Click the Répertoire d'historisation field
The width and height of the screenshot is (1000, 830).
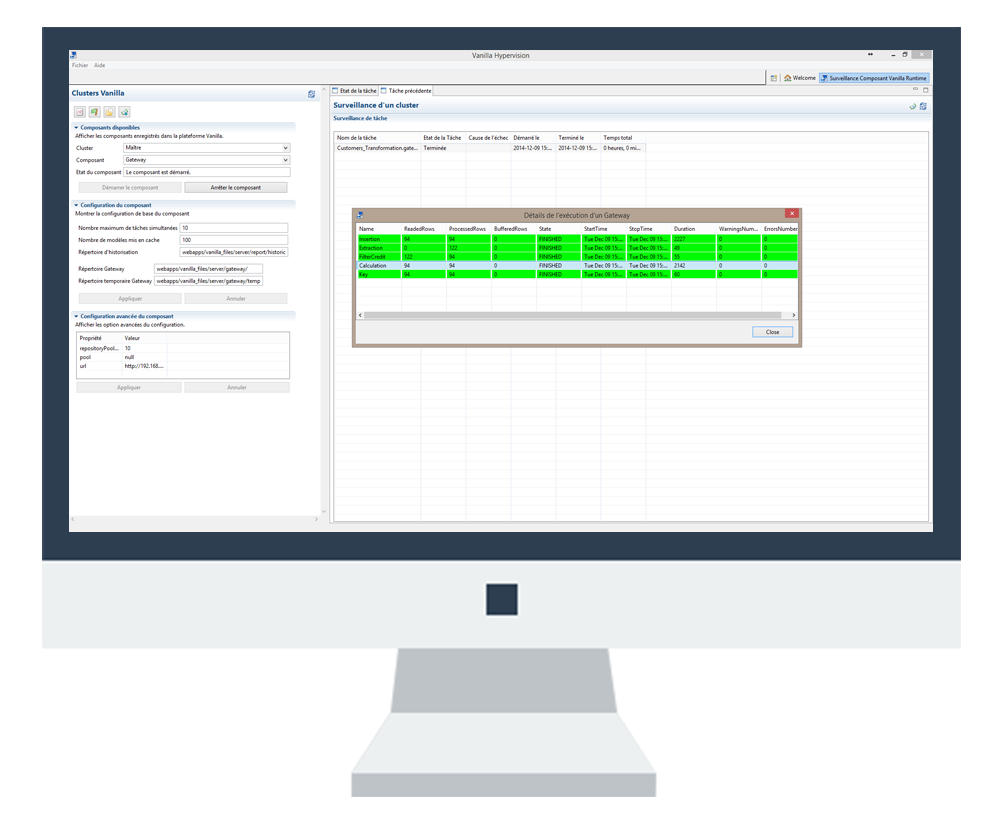pos(233,252)
